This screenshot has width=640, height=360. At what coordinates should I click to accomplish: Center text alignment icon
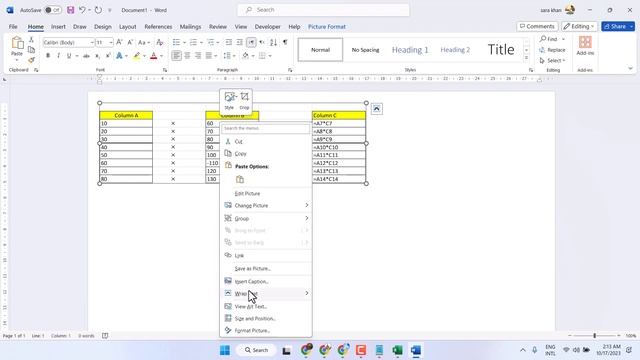pyautogui.click(x=187, y=56)
